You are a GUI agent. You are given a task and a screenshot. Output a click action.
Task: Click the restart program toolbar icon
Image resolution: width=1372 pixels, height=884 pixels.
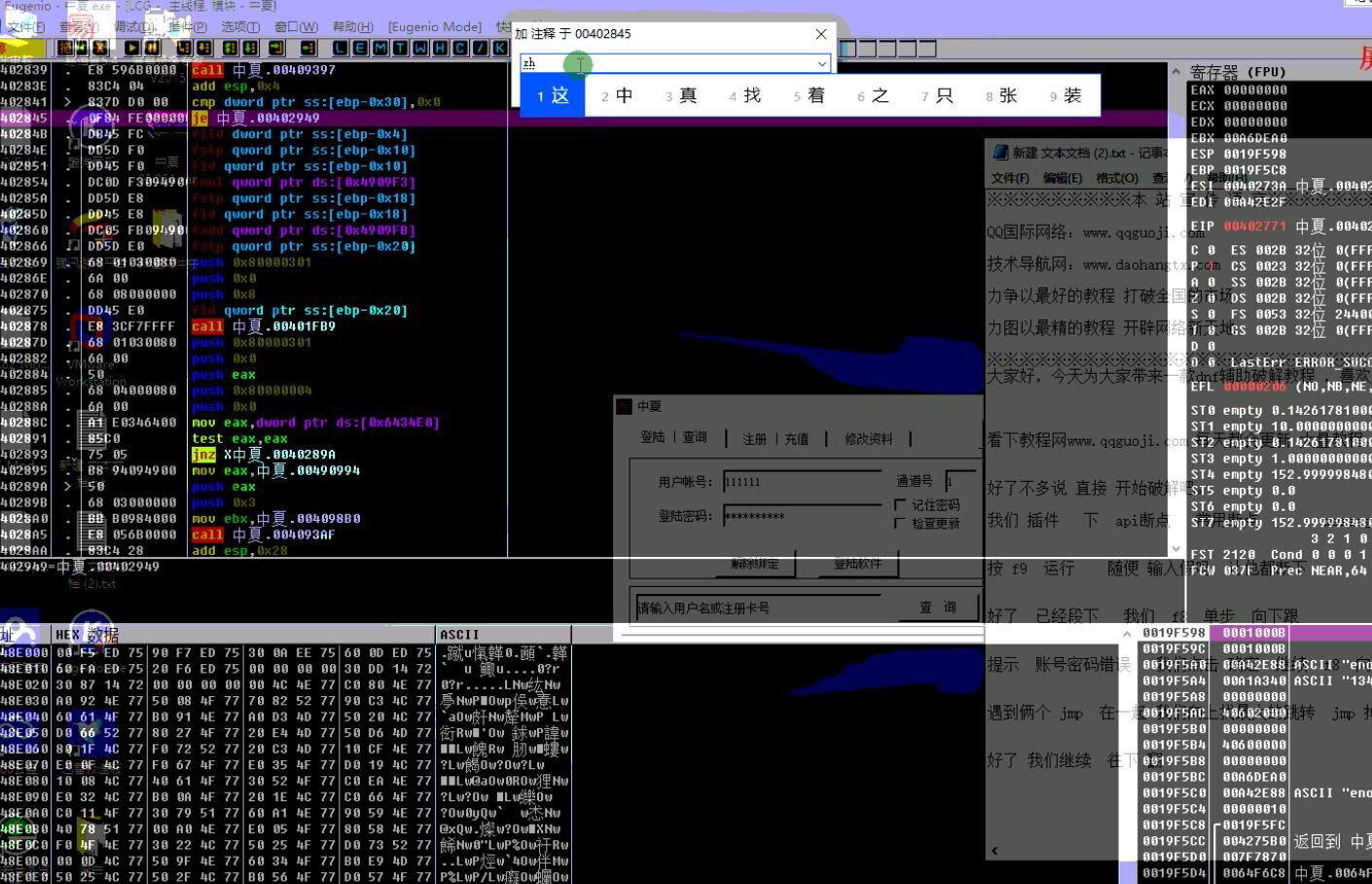pyautogui.click(x=82, y=48)
